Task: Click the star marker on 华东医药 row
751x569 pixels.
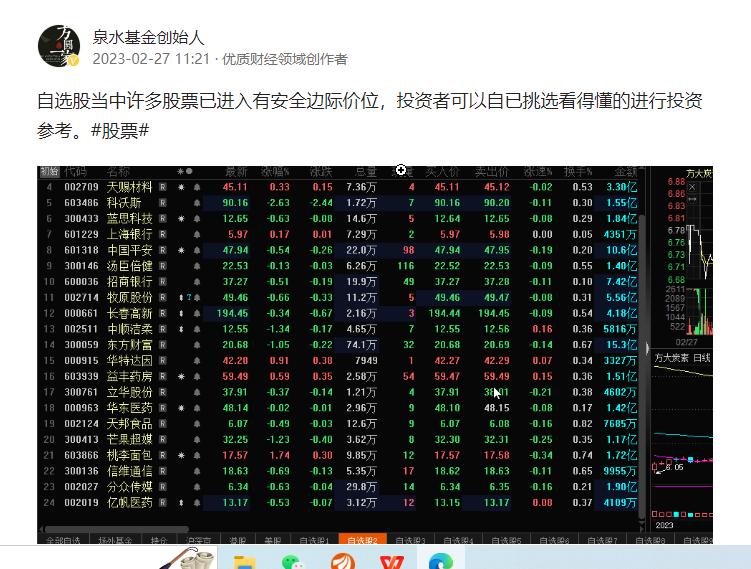Action: [181, 409]
